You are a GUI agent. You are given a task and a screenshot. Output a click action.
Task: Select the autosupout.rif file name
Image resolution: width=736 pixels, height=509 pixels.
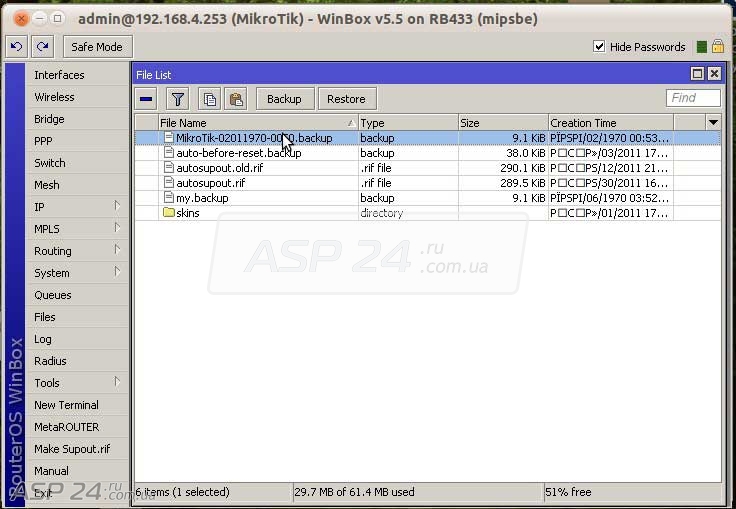click(211, 183)
